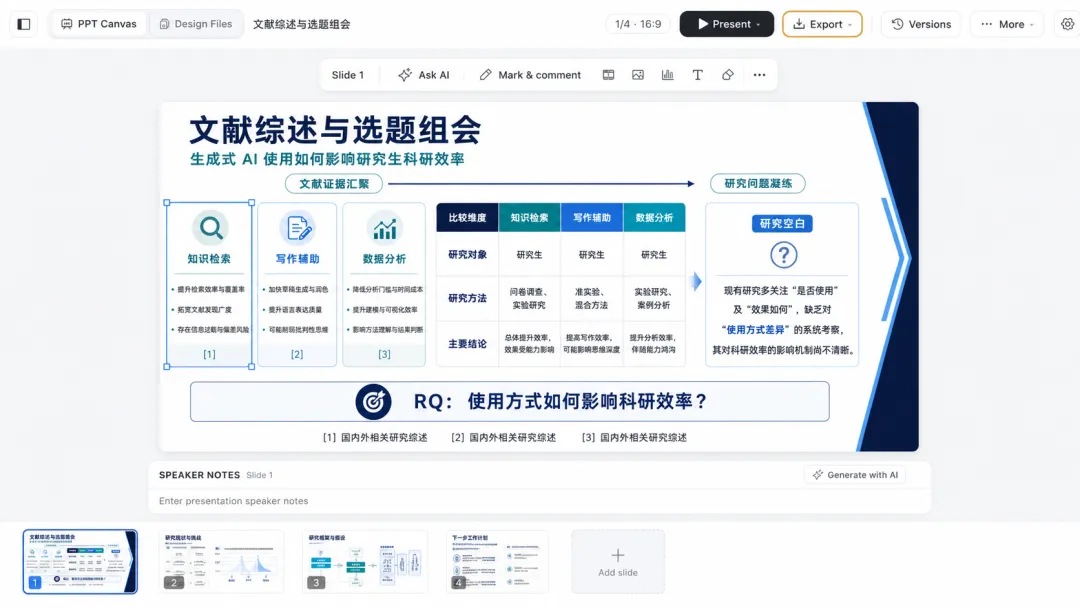Click footnote [3] 国内外相关研究综述
The width and height of the screenshot is (1080, 608).
click(x=634, y=437)
